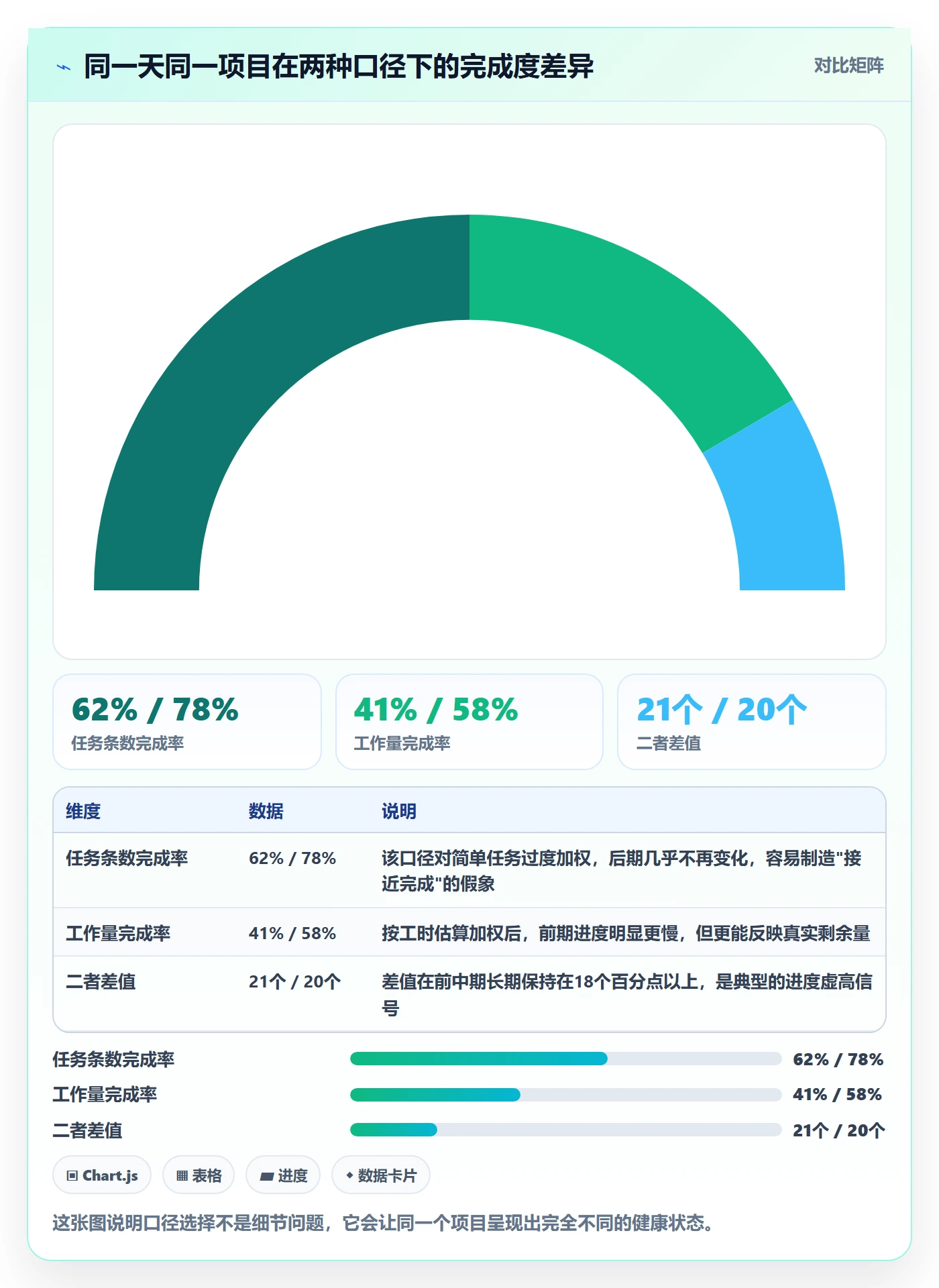This screenshot has width=939, height=1288.
Task: Select the 进度 chip
Action: pyautogui.click(x=283, y=1175)
